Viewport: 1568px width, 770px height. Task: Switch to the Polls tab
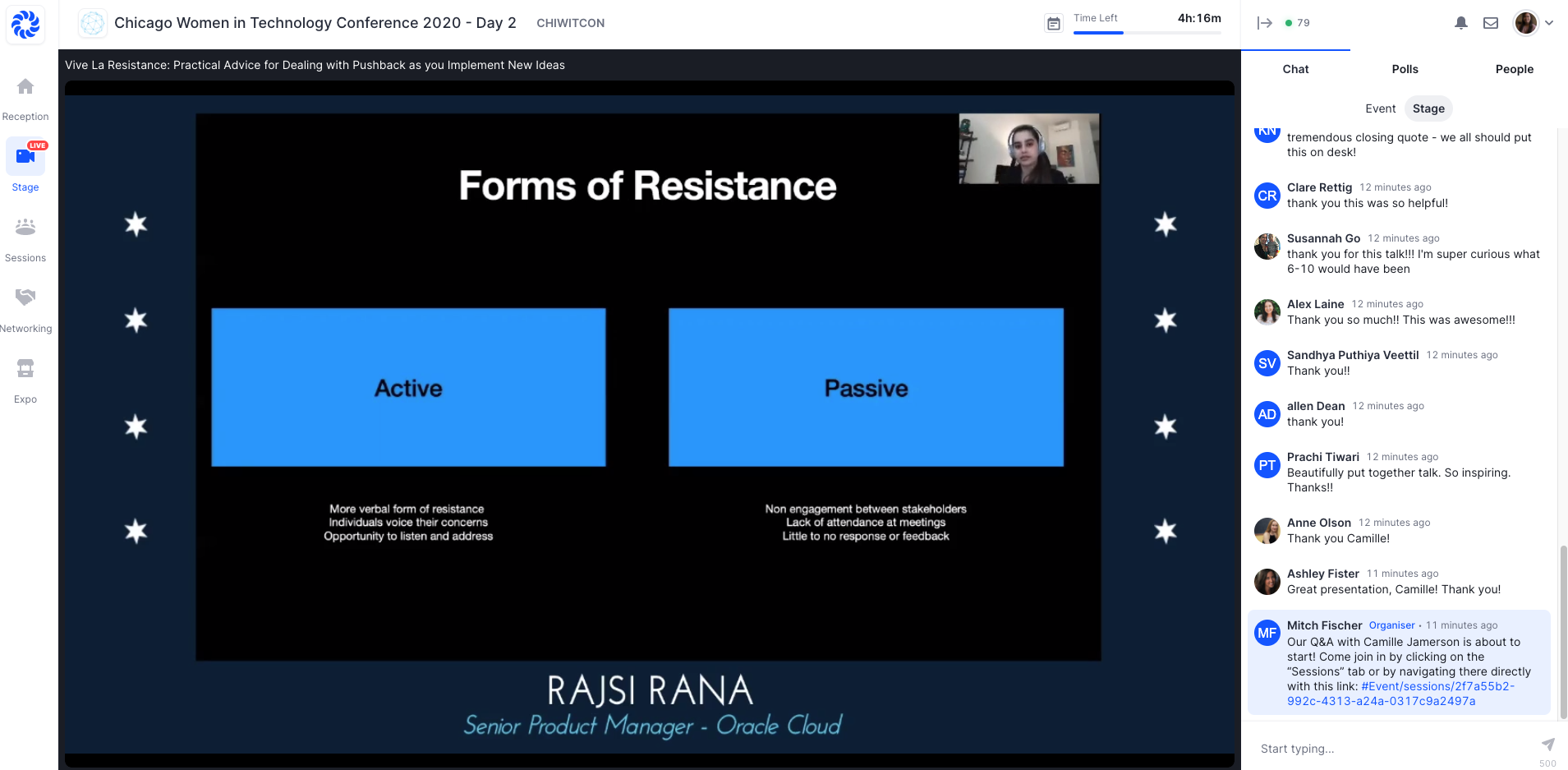point(1405,69)
